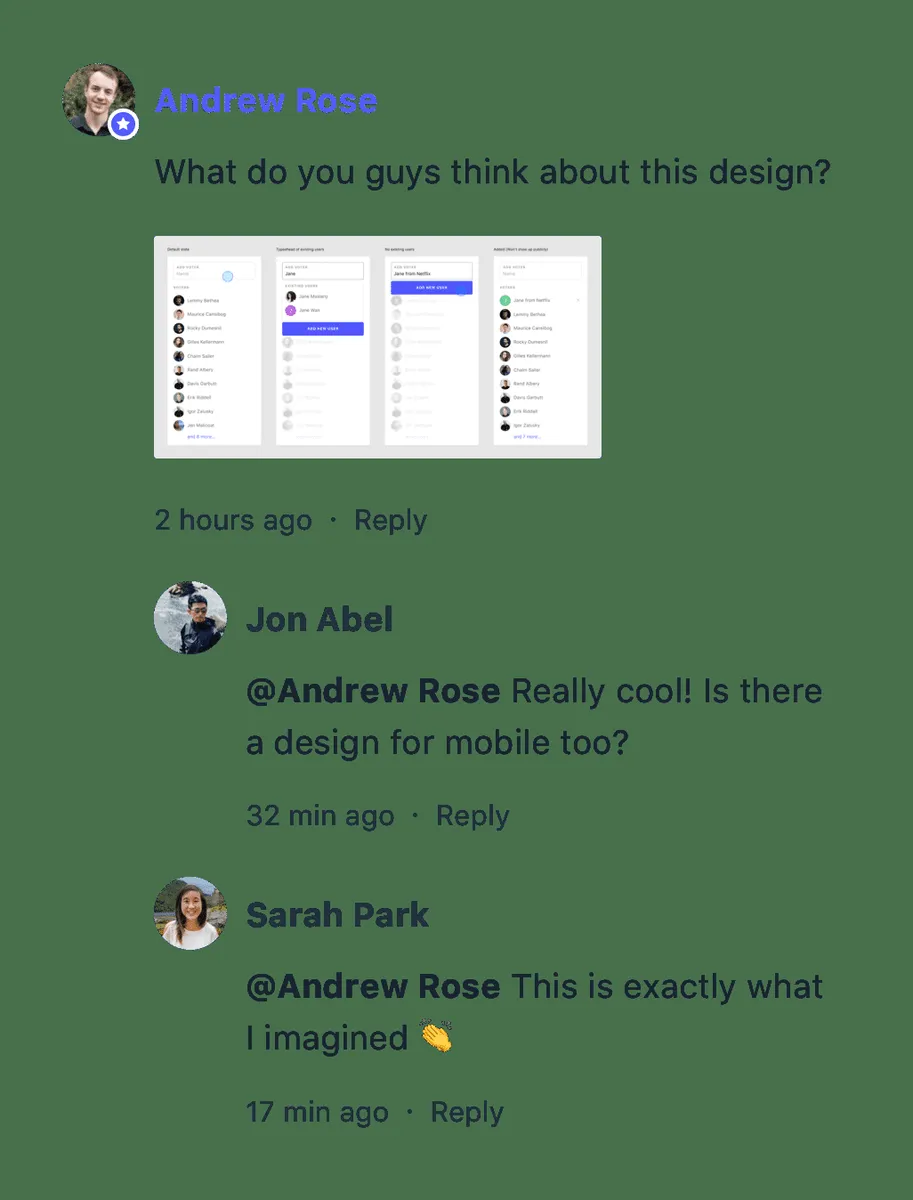Open Andrew Rose's profile from name link

pos(266,101)
